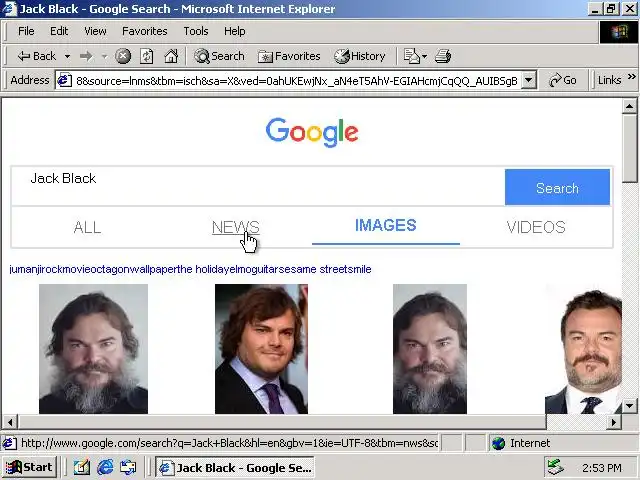
Task: Minimize the Internet Explorer window
Action: 595,9
